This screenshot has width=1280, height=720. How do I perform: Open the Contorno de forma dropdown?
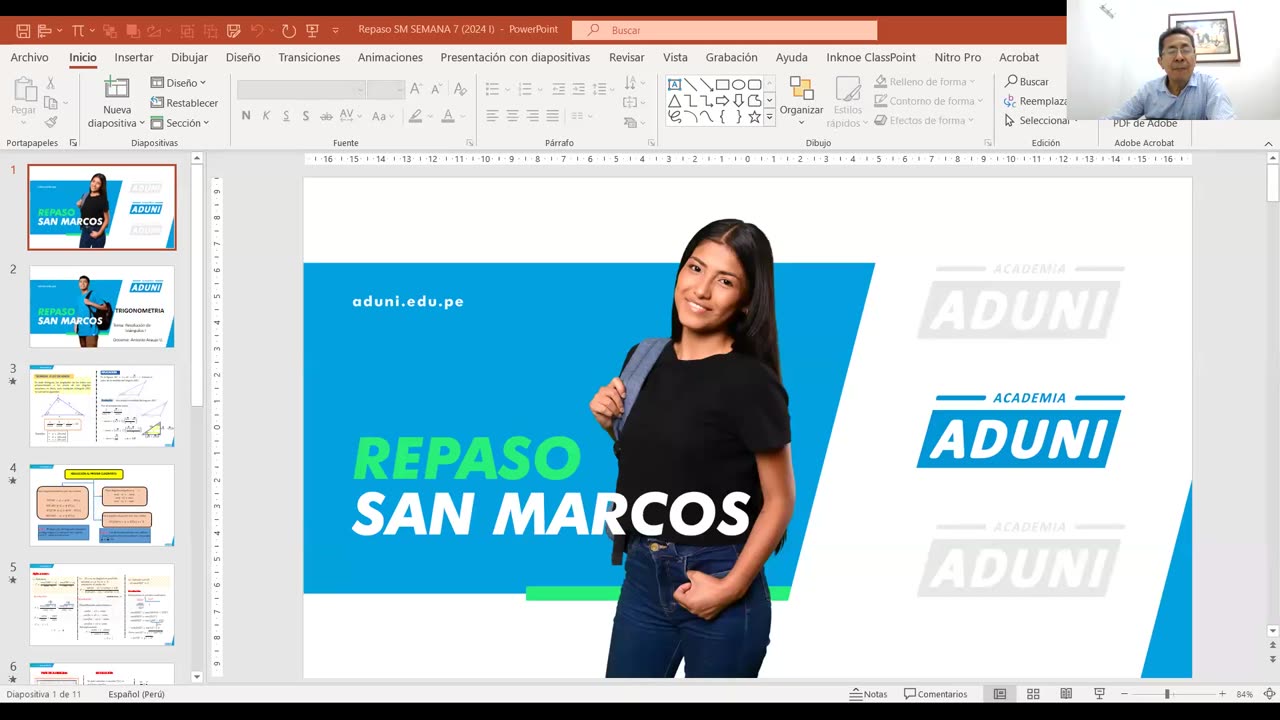(929, 101)
